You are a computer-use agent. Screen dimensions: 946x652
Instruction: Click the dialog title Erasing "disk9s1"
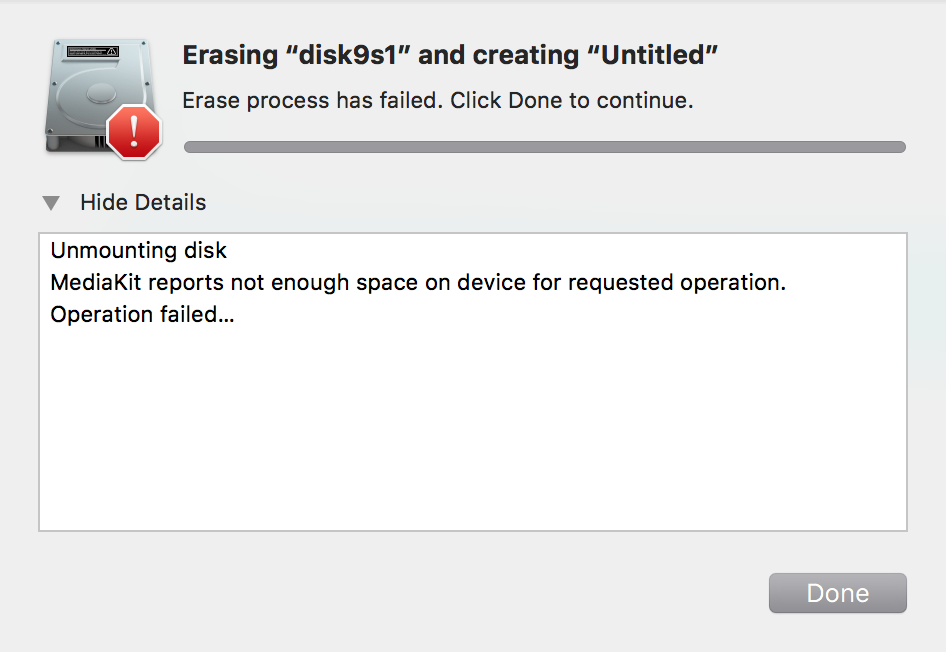click(x=449, y=55)
